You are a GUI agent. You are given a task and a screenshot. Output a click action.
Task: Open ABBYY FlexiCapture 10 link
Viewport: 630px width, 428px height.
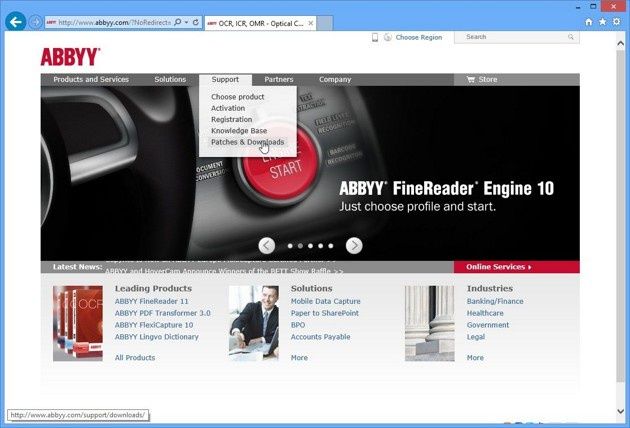pyautogui.click(x=154, y=325)
